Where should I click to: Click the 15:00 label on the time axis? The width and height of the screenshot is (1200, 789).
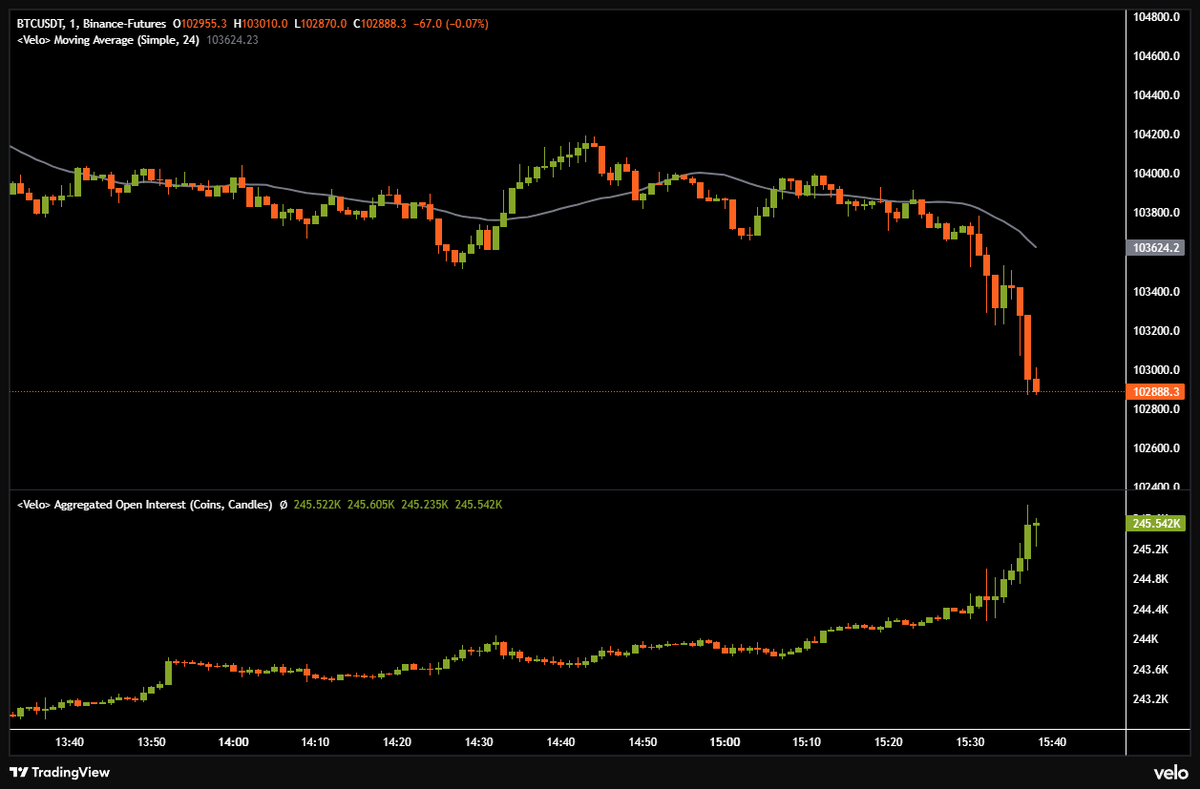coord(725,743)
